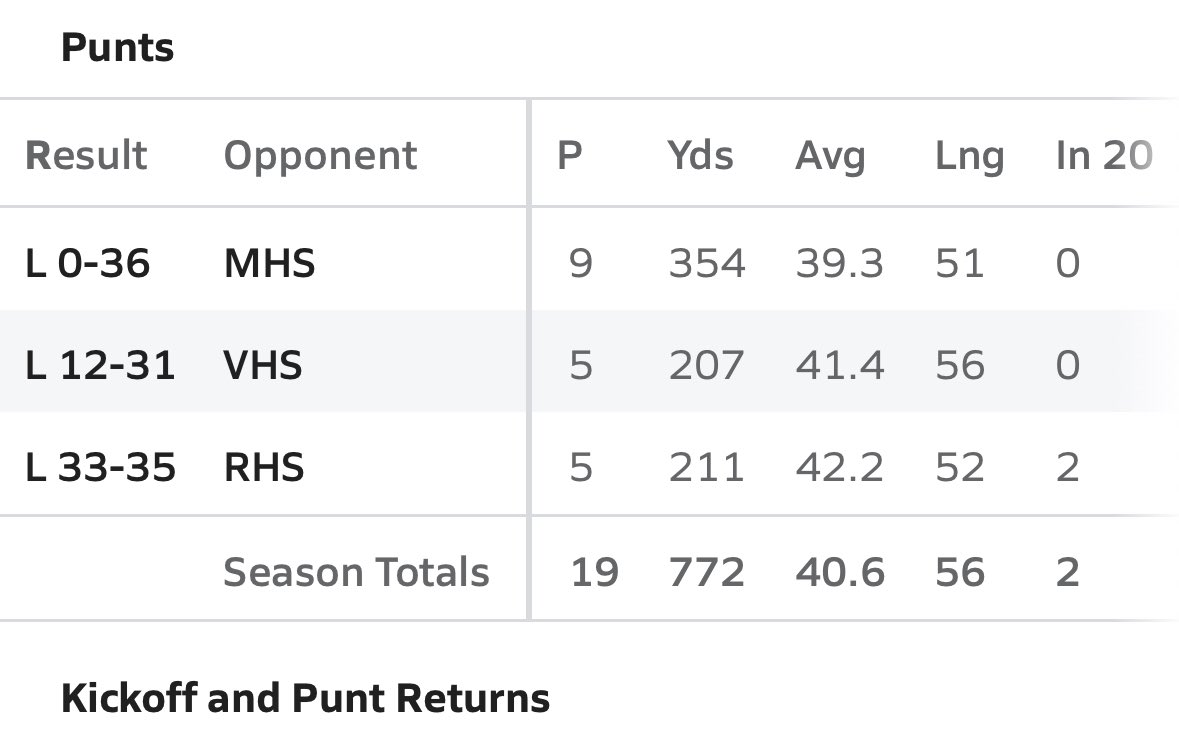Click the Kickoff and Punt Returns heading
This screenshot has width=1179, height=734.
(305, 698)
